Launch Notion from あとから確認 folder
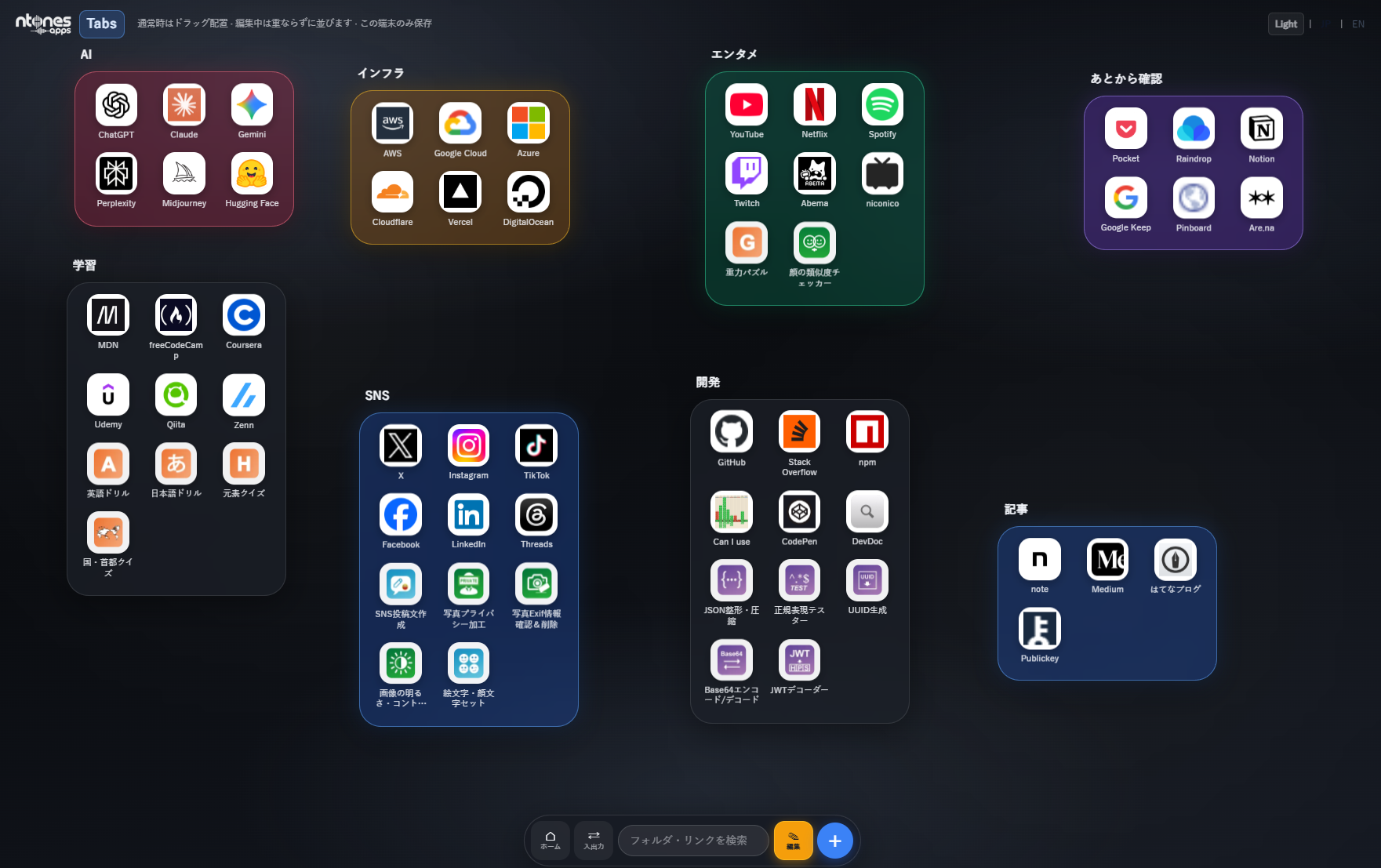Screen dimensions: 1381x868 1262,129
